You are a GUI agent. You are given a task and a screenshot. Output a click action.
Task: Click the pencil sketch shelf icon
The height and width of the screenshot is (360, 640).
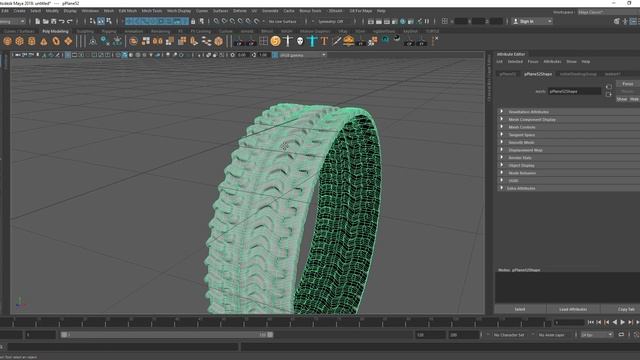(x=336, y=41)
